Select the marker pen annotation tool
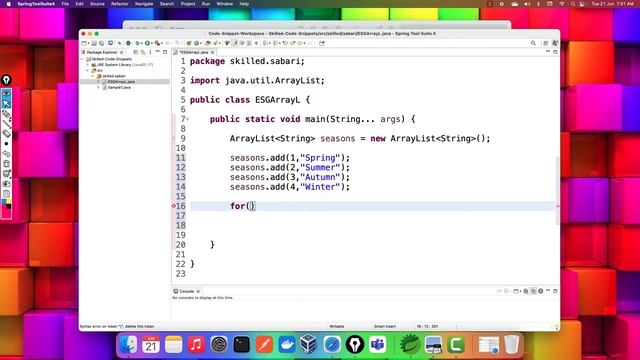 click(7, 114)
